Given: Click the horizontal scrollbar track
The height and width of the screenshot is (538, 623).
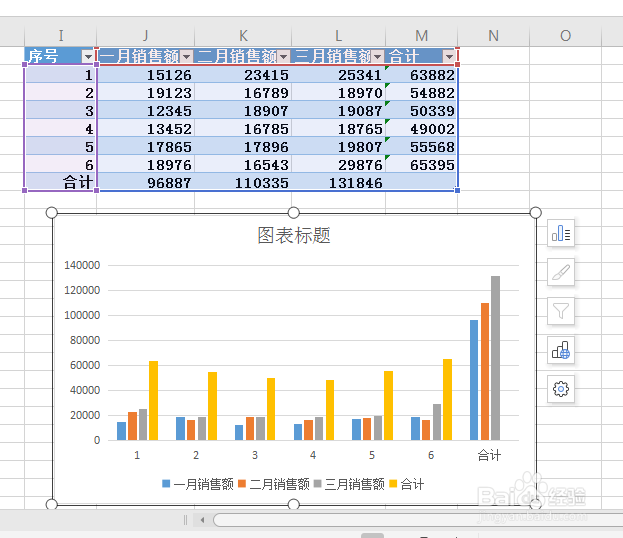Looking at the screenshot, I should point(417,520).
